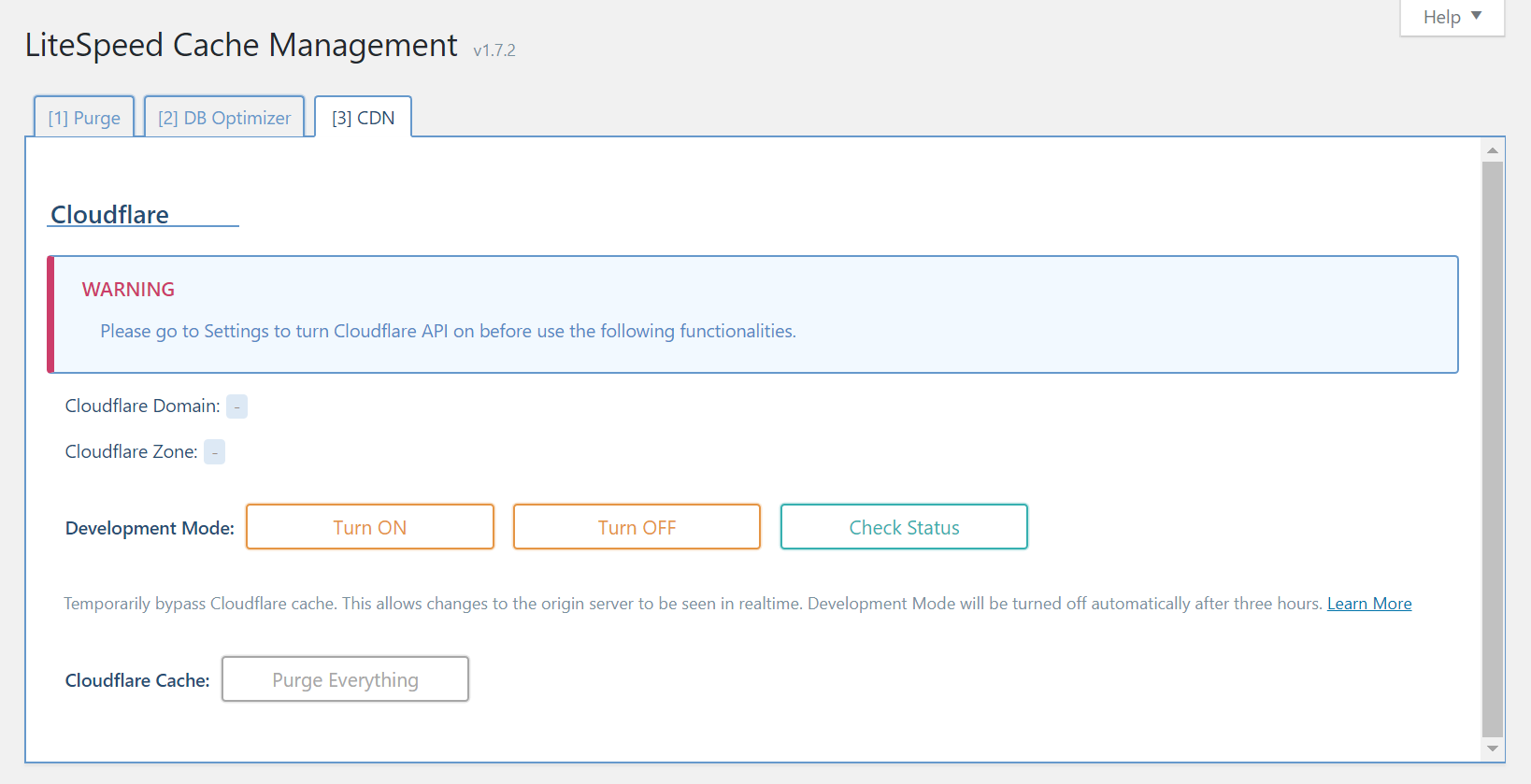Click the v1.7.2 version label
The height and width of the screenshot is (784, 1531).
[494, 50]
